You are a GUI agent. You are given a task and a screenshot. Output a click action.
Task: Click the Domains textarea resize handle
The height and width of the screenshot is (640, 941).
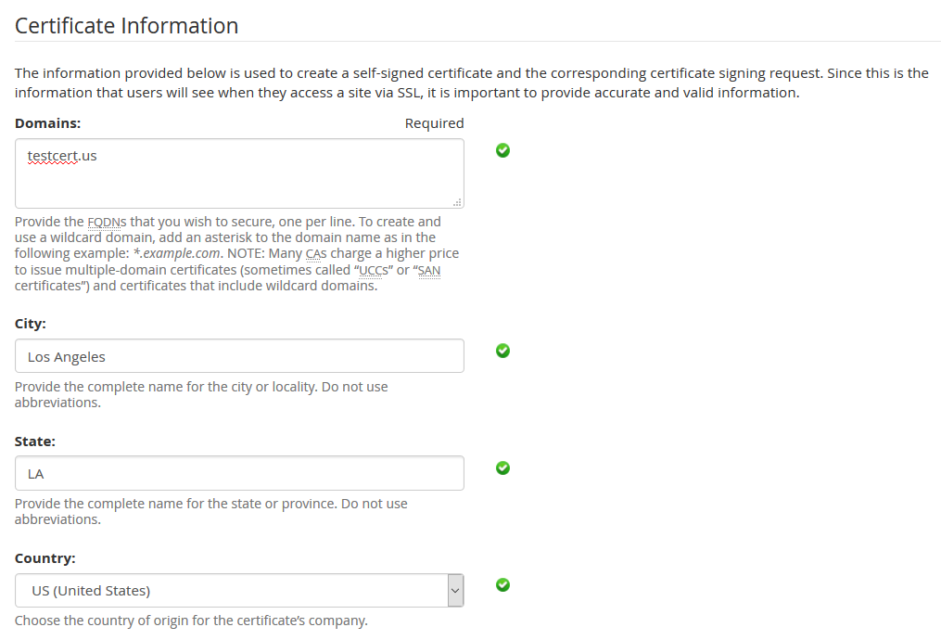[x=458, y=202]
